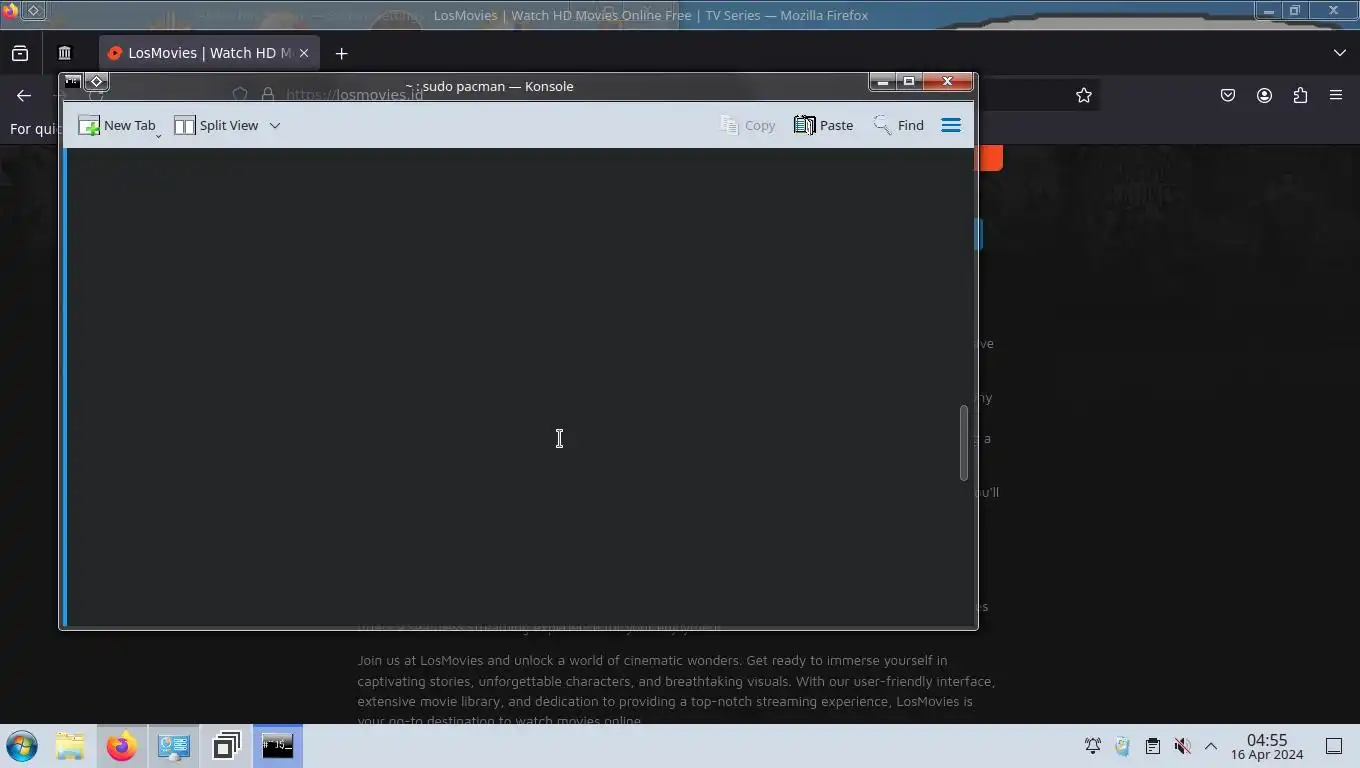The width and height of the screenshot is (1360, 768).
Task: Open application launcher start button
Action: click(22, 746)
